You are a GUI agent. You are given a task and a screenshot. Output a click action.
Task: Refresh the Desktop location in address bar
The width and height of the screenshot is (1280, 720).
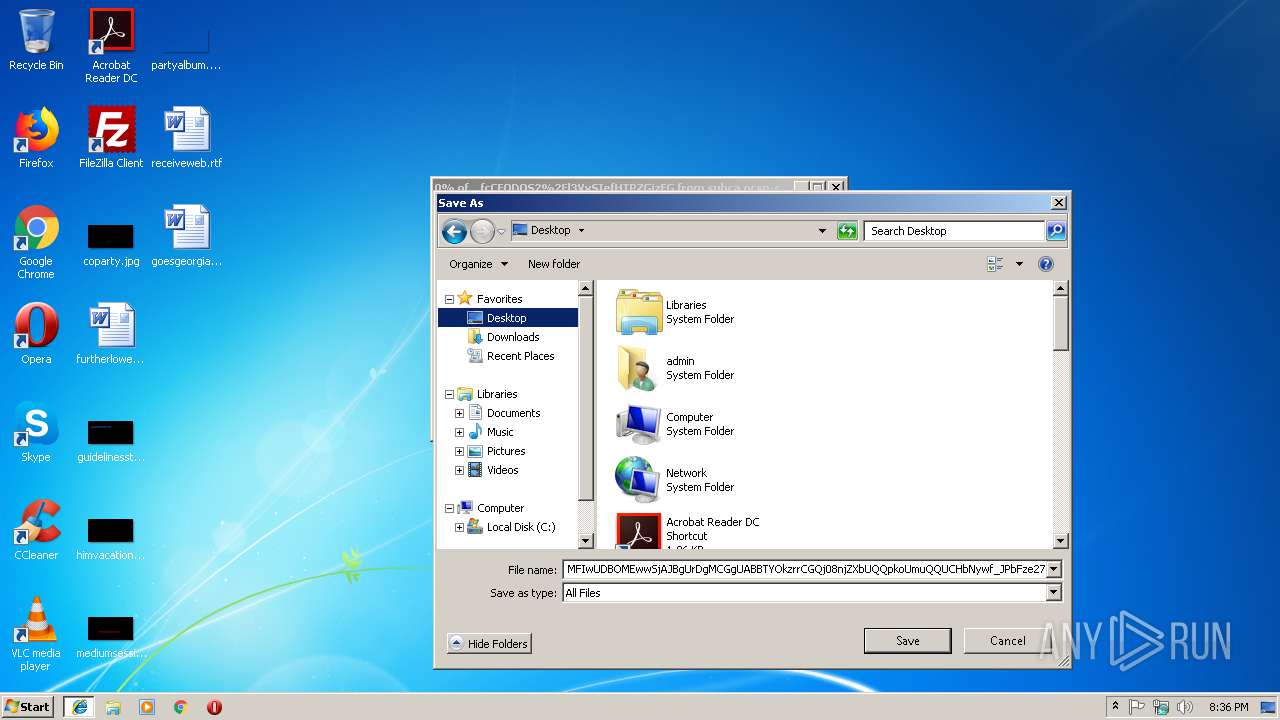point(847,231)
